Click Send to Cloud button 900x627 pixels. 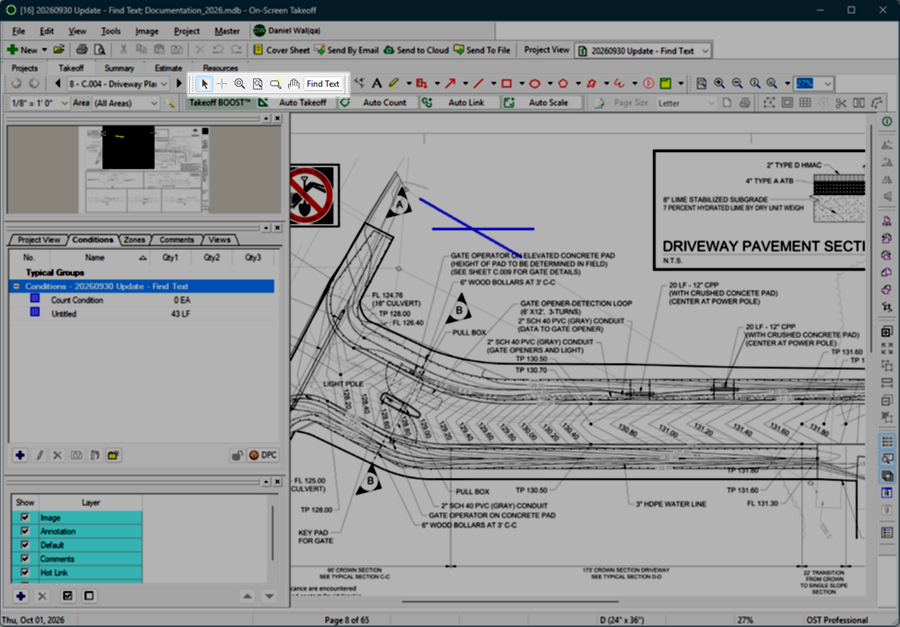416,50
